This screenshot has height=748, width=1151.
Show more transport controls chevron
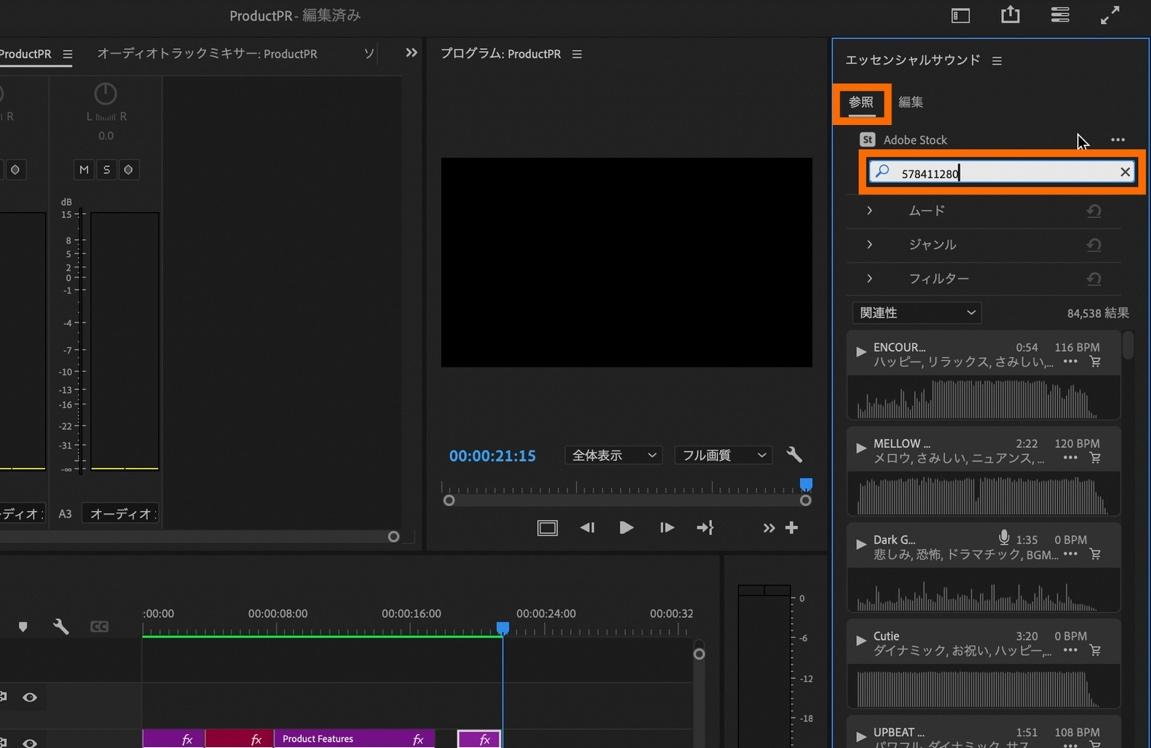point(769,528)
